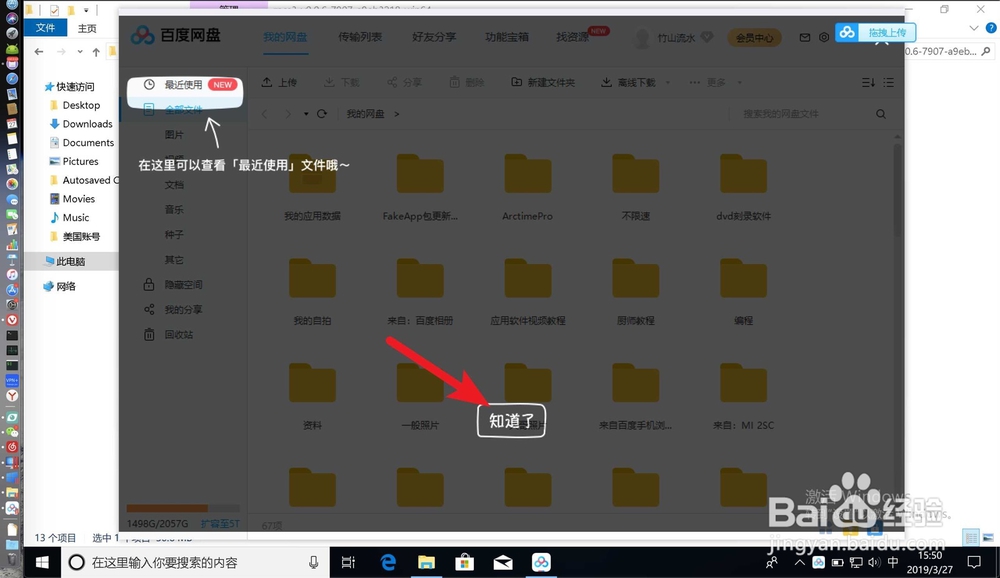Open the 文档 category in the sidebar
Screen dimensions: 1000x578
coord(173,184)
